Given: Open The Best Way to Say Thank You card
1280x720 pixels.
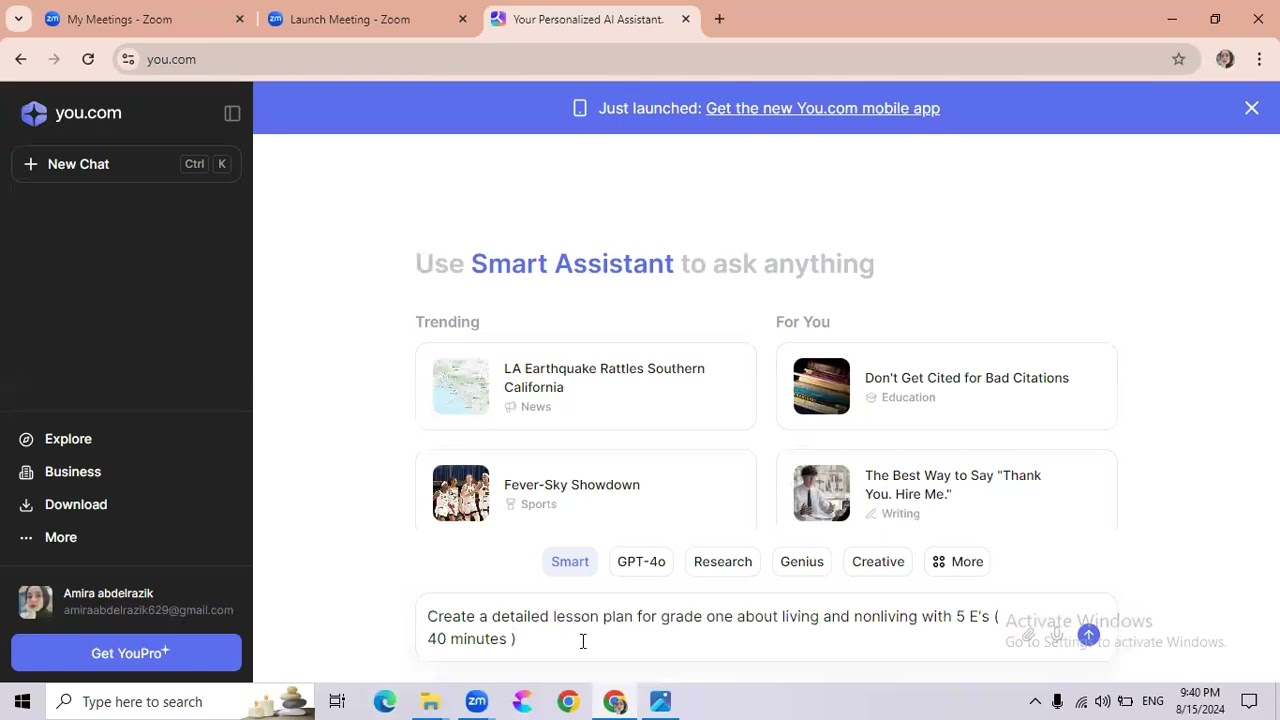Looking at the screenshot, I should point(946,490).
